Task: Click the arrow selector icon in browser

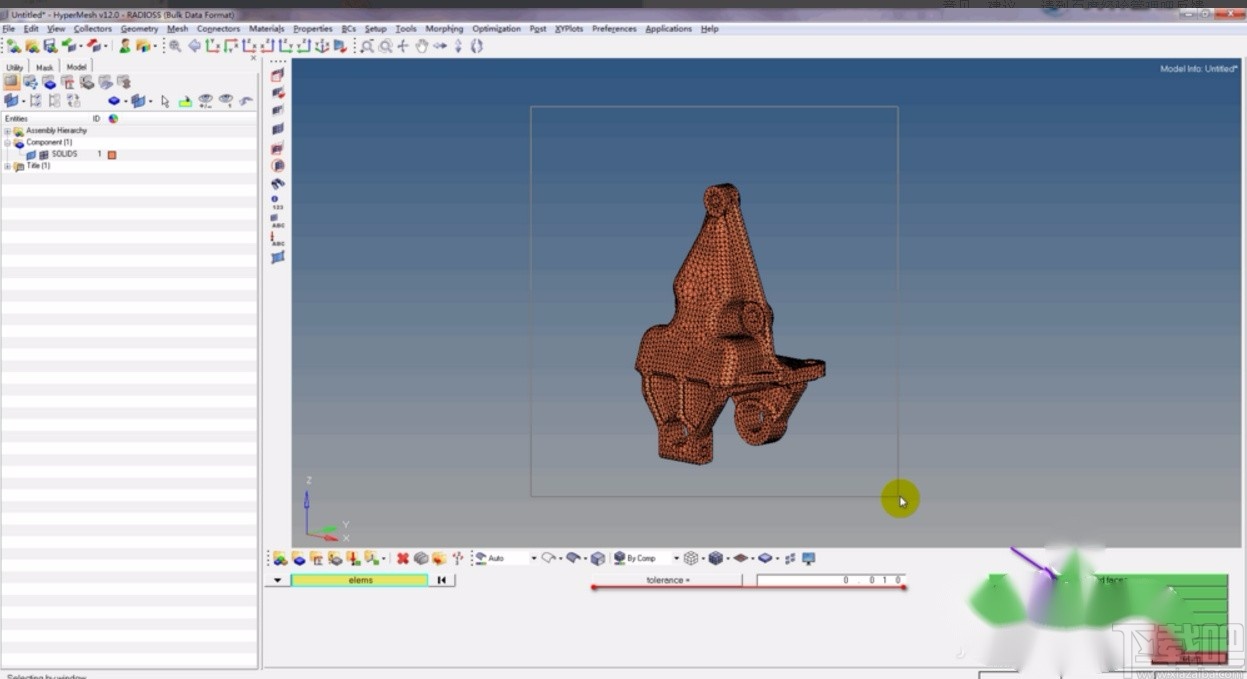Action: coord(165,101)
